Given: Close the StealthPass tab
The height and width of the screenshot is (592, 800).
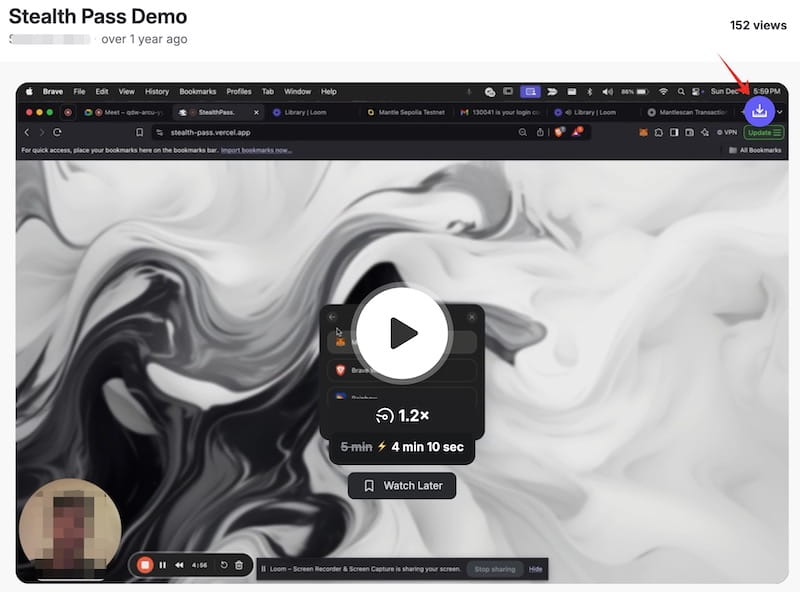Looking at the screenshot, I should pyautogui.click(x=256, y=112).
